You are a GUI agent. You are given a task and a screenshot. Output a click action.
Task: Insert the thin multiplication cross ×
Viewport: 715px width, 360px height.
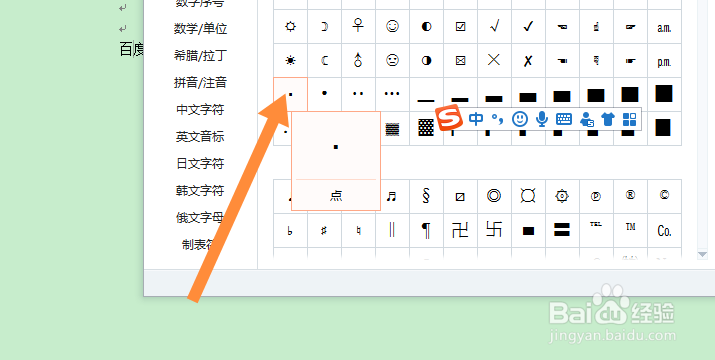point(494,60)
